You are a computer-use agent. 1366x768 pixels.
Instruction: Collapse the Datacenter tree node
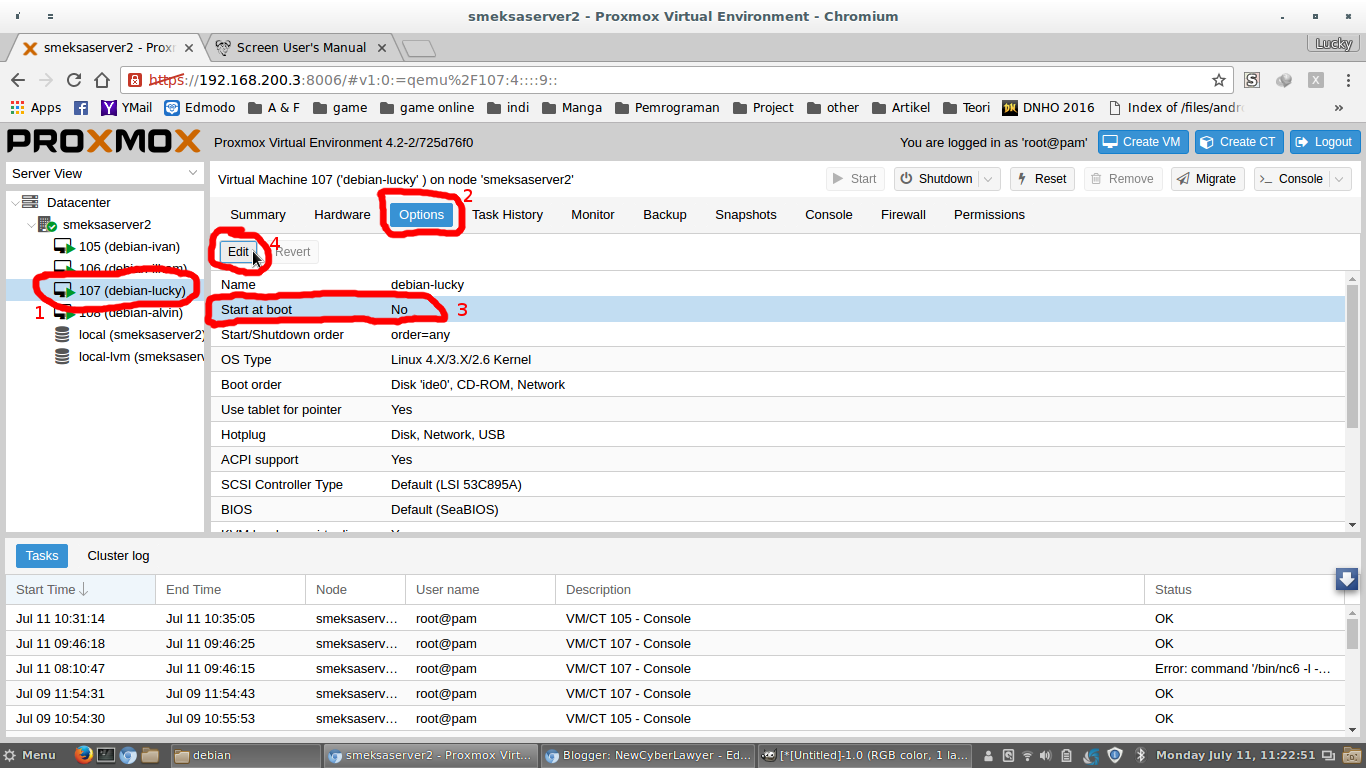coord(14,202)
